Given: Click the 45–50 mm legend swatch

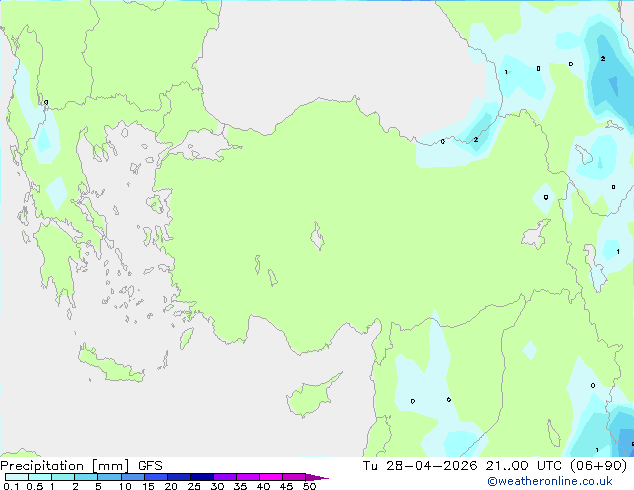Looking at the screenshot, I should (x=294, y=477).
